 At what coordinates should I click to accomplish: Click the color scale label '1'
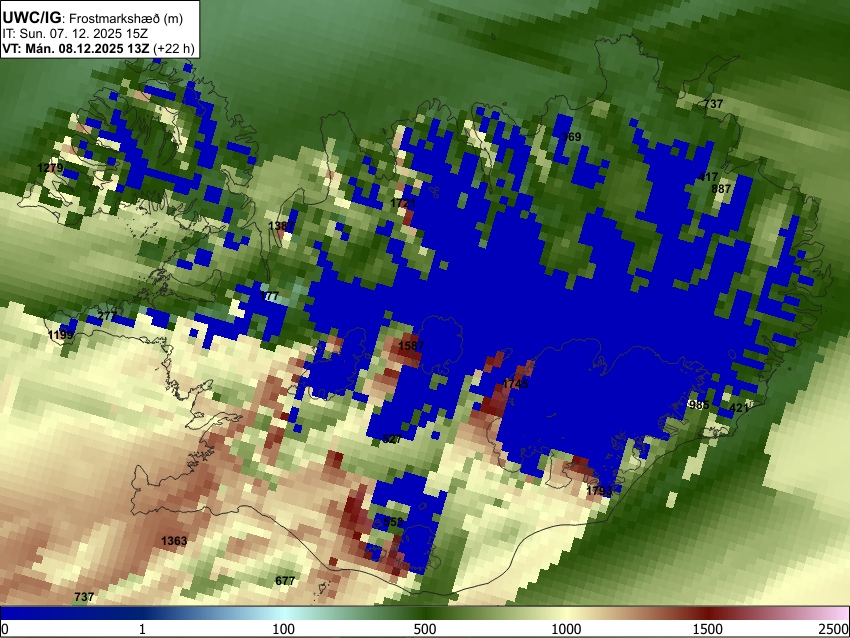tap(142, 629)
